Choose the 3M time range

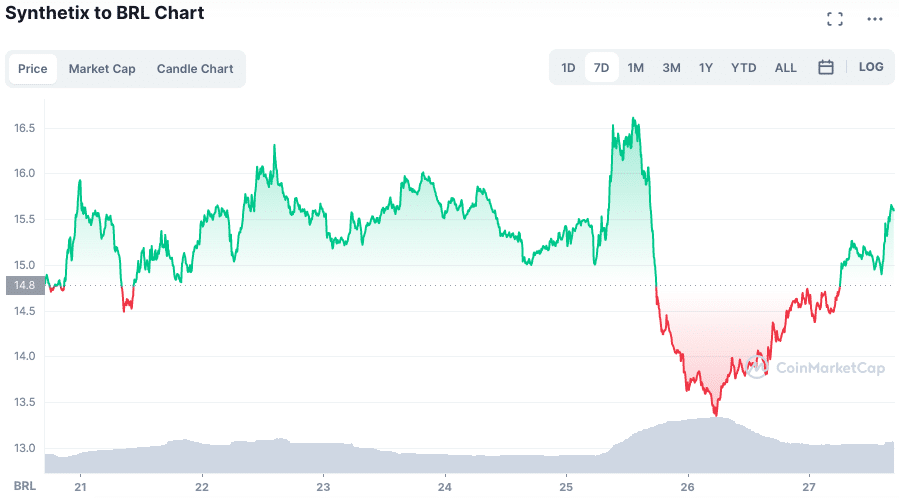click(x=671, y=68)
